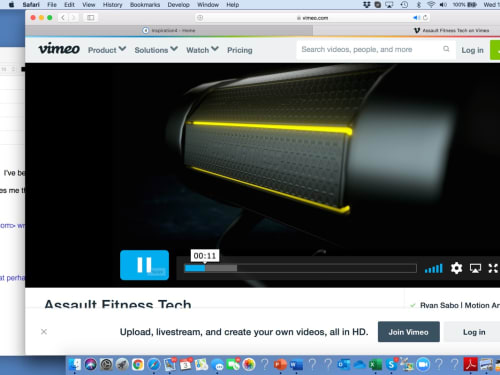Open OneDrive cloud icon in the Dock
This screenshot has height=375, width=500.
coord(359,365)
